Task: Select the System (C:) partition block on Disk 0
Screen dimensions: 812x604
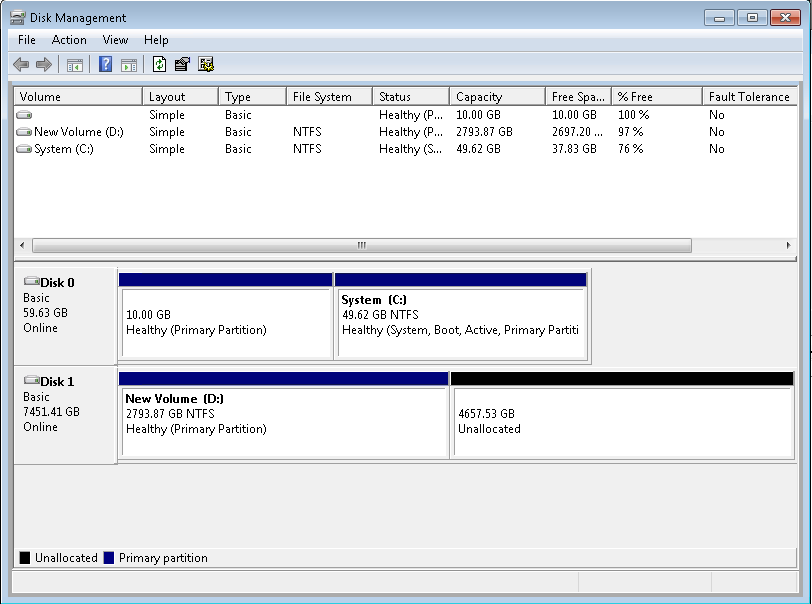Action: coord(461,317)
